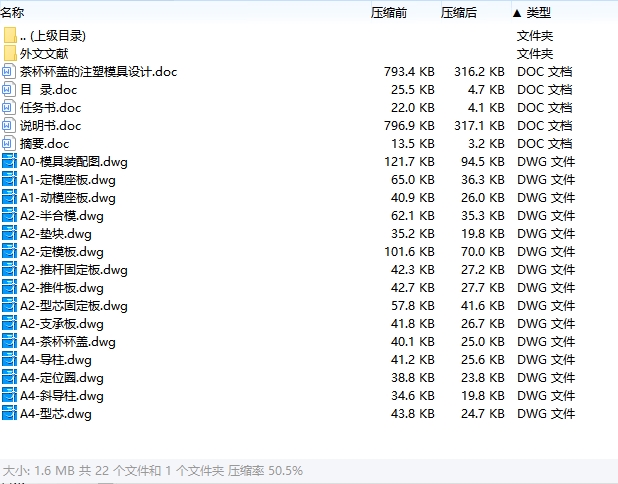This screenshot has width=618, height=484.
Task: Click the doc icon beside 说明书.doc
Action: (x=9, y=126)
